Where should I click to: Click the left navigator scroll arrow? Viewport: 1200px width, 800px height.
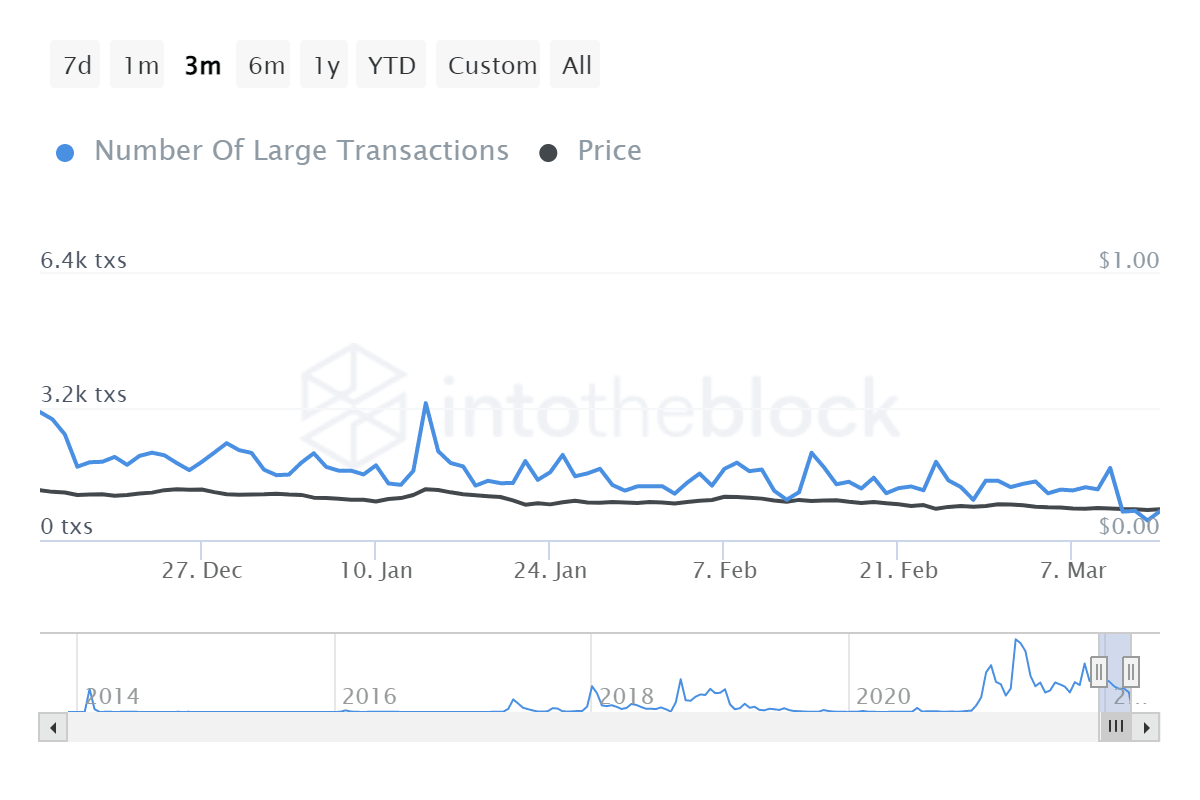click(x=52, y=727)
